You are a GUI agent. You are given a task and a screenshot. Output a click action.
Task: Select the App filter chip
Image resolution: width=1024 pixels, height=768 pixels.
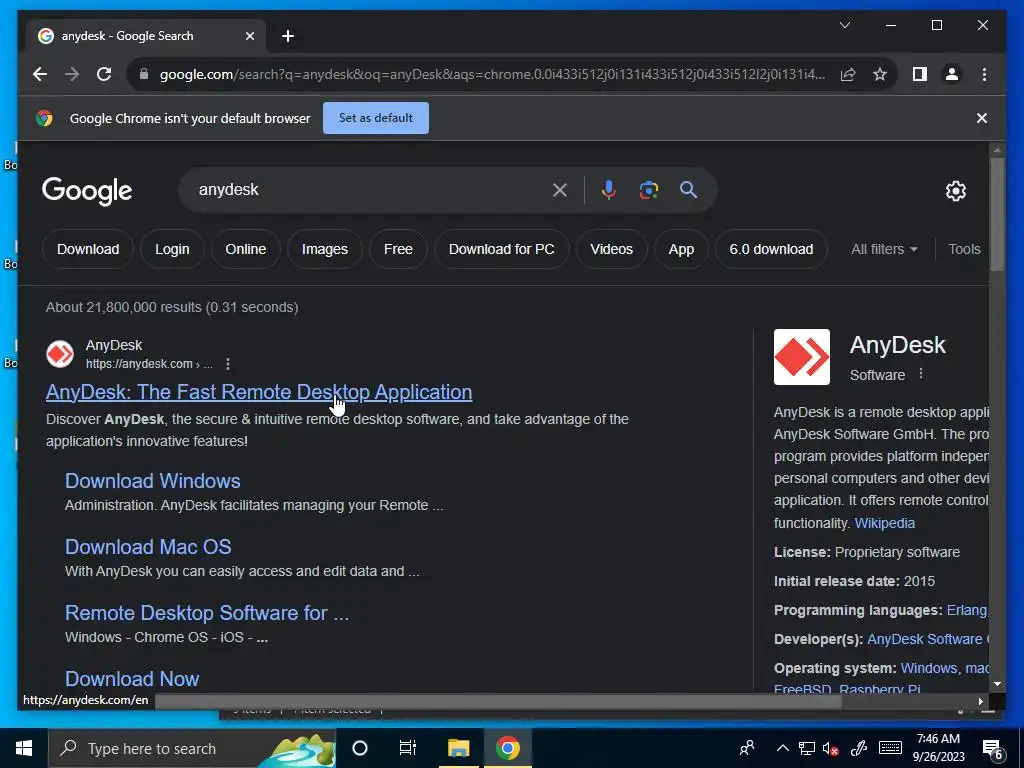[681, 249]
